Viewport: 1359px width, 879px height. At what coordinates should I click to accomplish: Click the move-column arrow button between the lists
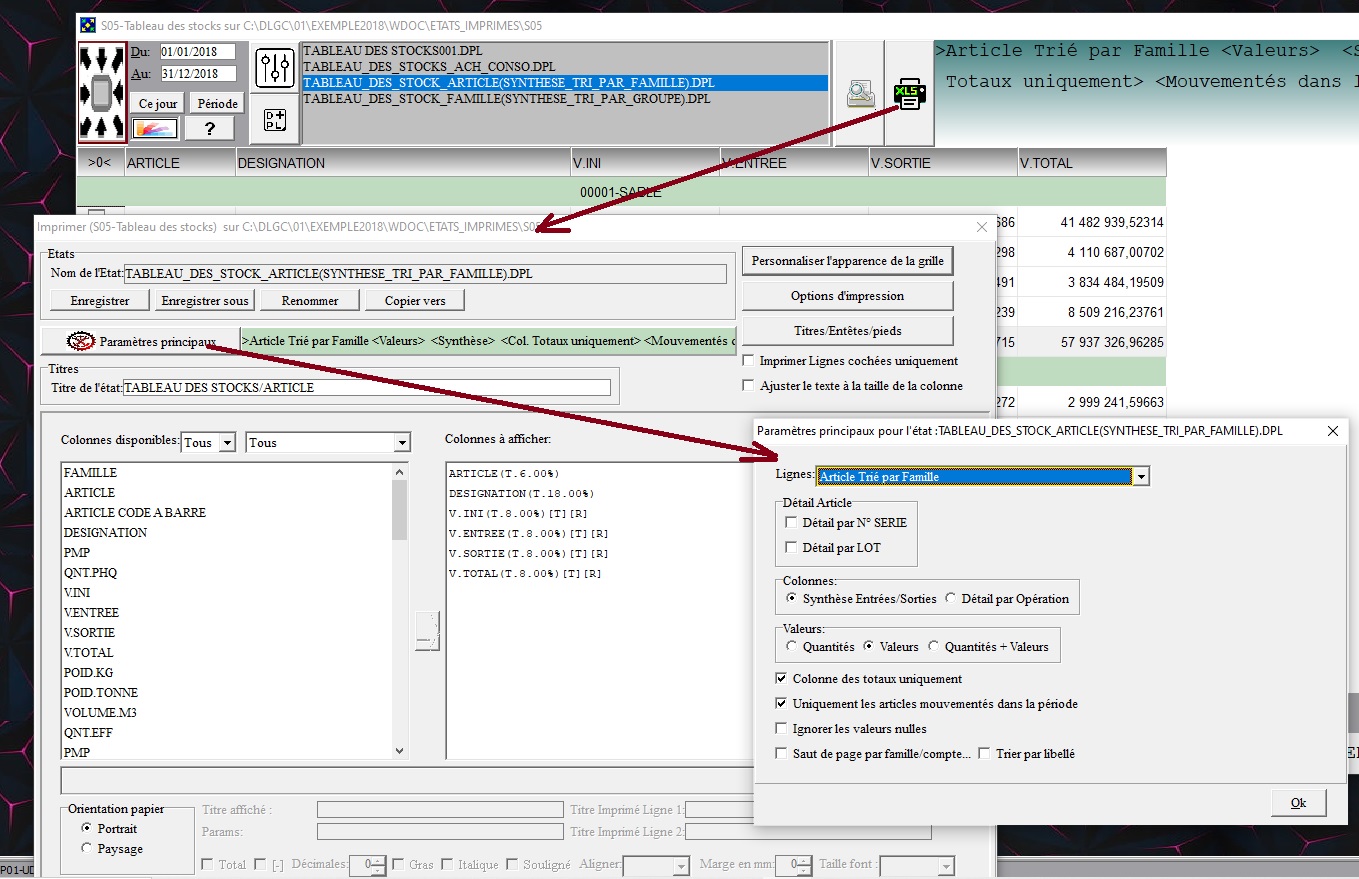point(427,631)
